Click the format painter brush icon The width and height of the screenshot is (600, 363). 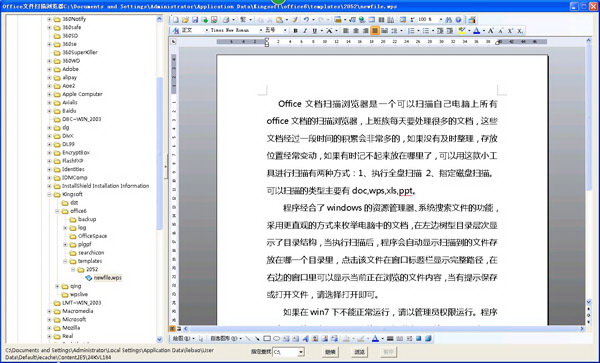(295, 20)
